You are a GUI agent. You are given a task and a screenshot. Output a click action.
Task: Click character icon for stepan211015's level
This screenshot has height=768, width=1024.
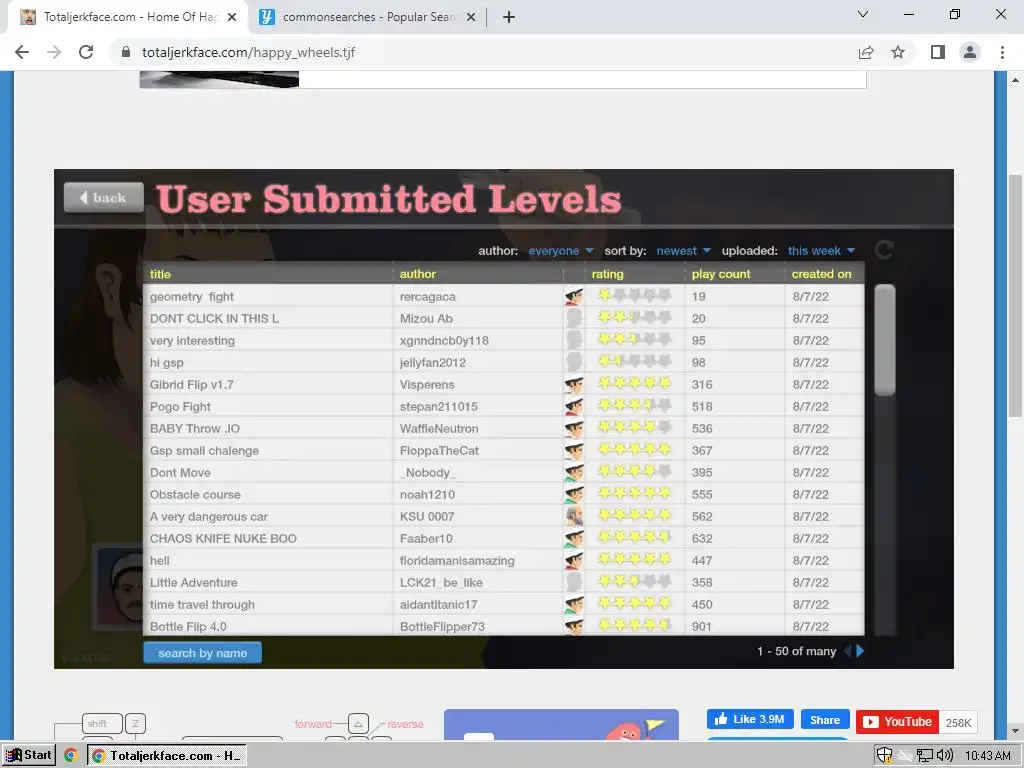[574, 406]
